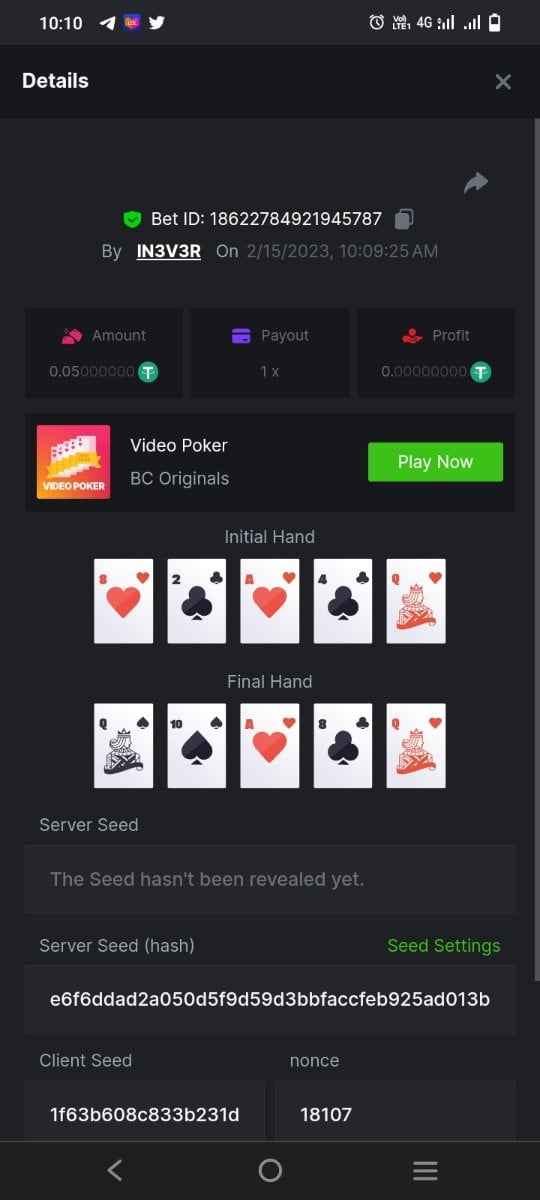Tap the Queen of spades in Final Hand
This screenshot has width=540, height=1200.
pyautogui.click(x=123, y=746)
